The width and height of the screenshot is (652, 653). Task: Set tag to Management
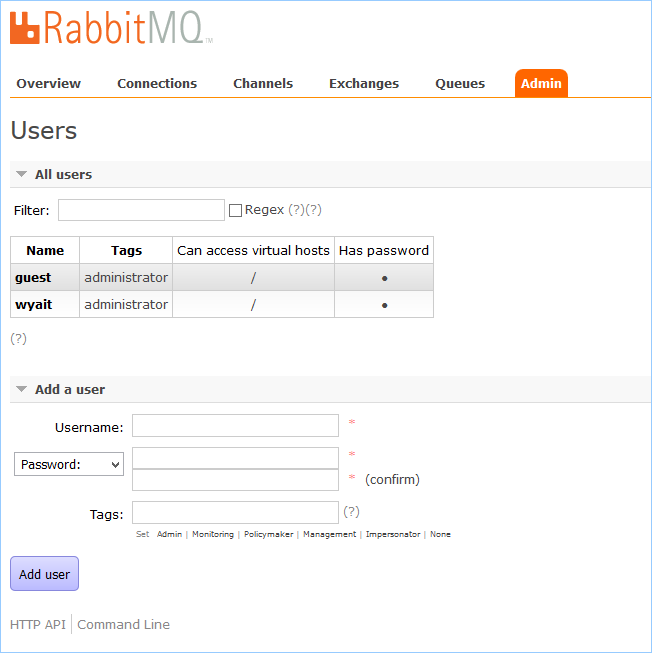(x=329, y=534)
